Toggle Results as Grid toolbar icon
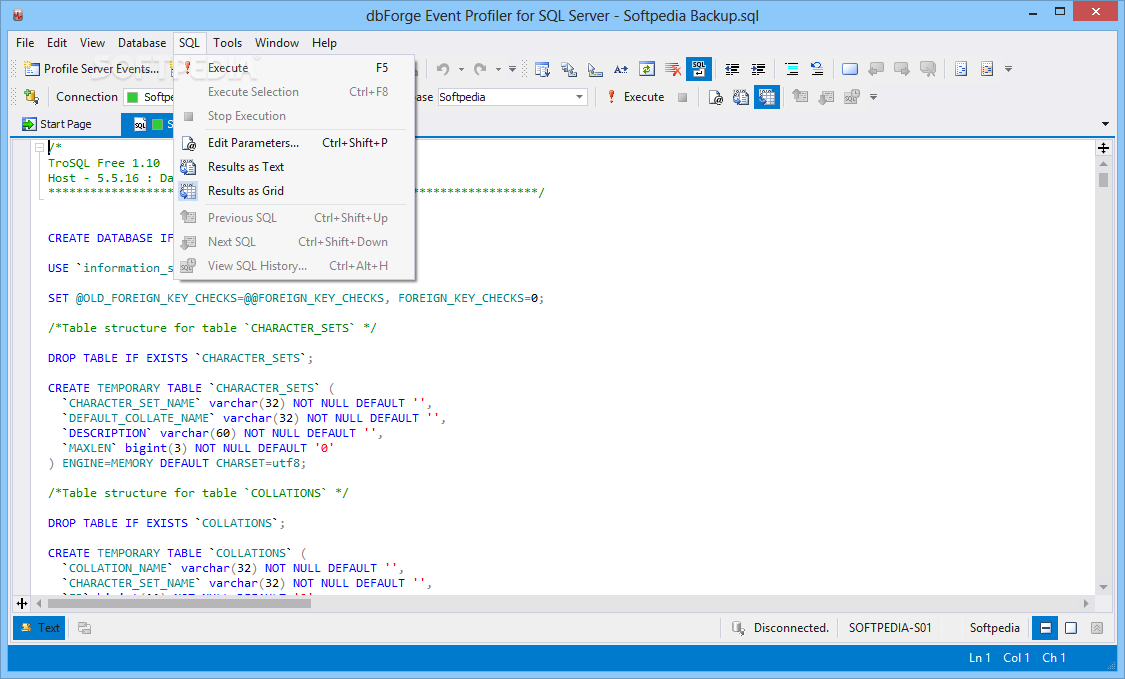The height and width of the screenshot is (679, 1125). click(x=767, y=97)
